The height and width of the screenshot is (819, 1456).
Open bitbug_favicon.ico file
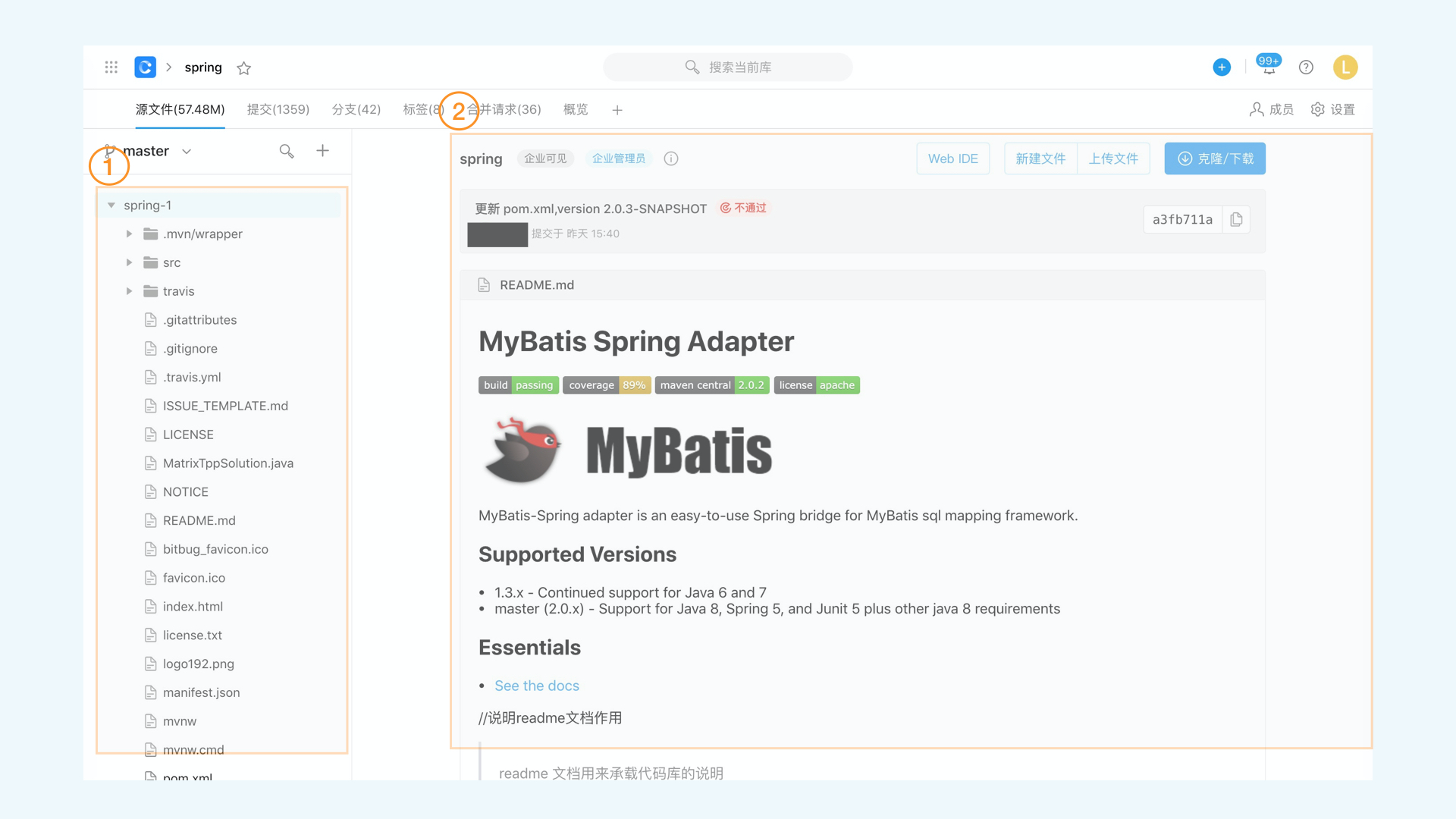point(215,549)
